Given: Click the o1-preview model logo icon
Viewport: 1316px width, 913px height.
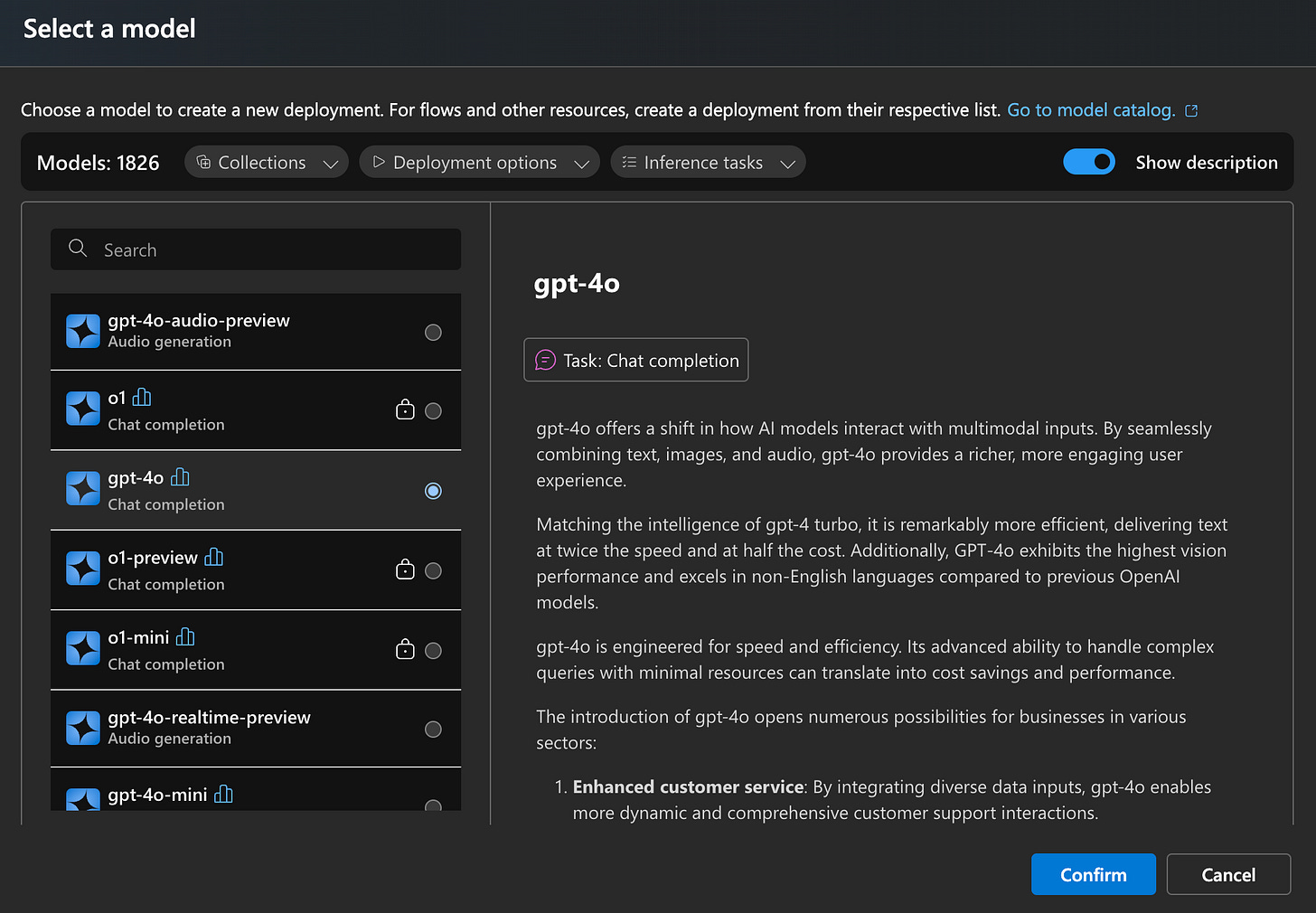Looking at the screenshot, I should pyautogui.click(x=83, y=569).
